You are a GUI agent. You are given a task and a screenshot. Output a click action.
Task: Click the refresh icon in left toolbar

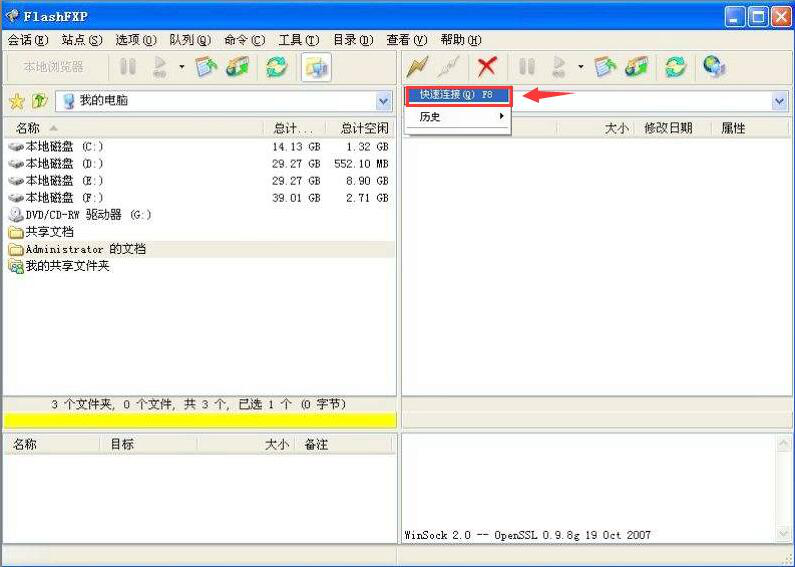point(276,67)
